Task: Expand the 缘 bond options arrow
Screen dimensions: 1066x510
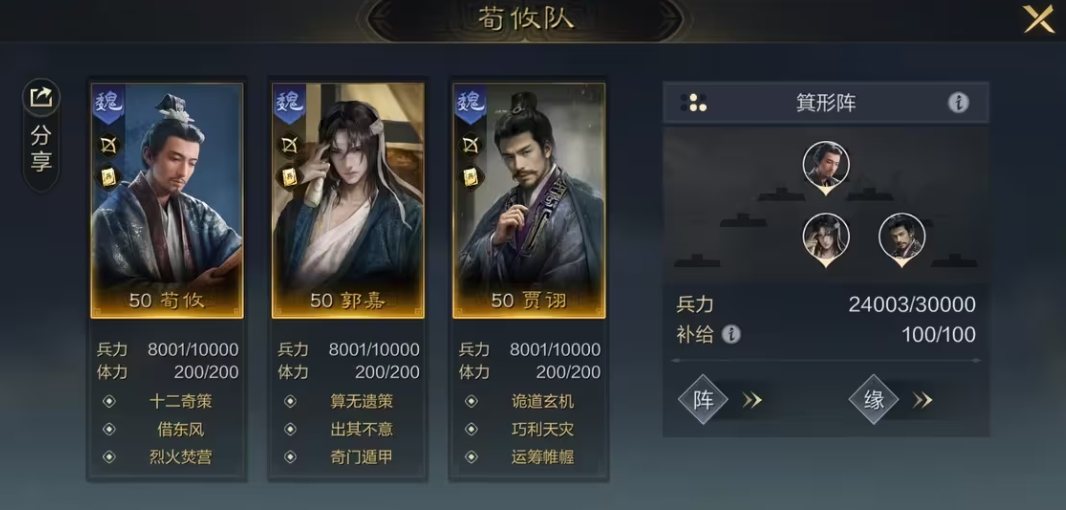Action: click(922, 400)
